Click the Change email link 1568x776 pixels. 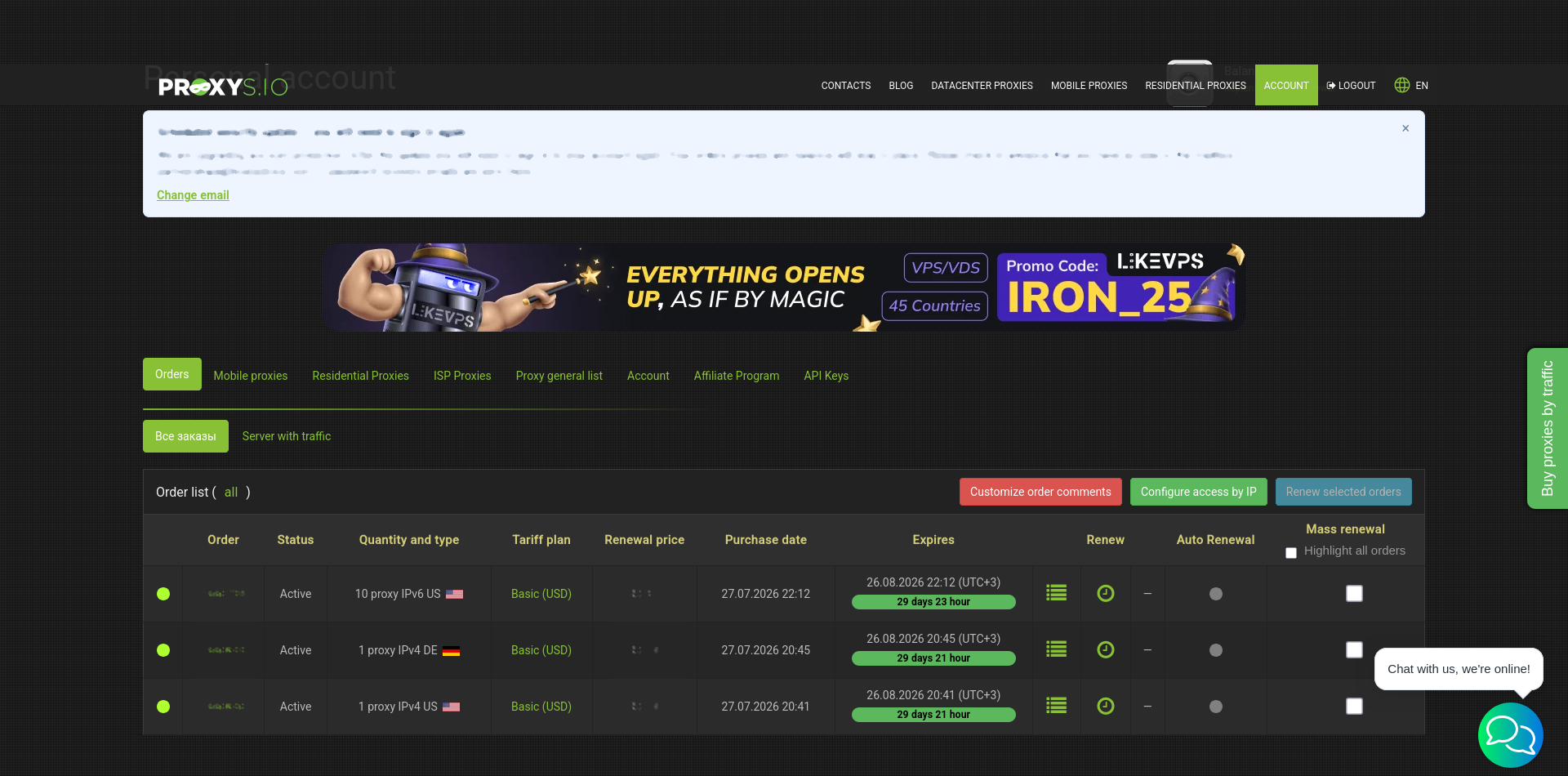(x=193, y=195)
